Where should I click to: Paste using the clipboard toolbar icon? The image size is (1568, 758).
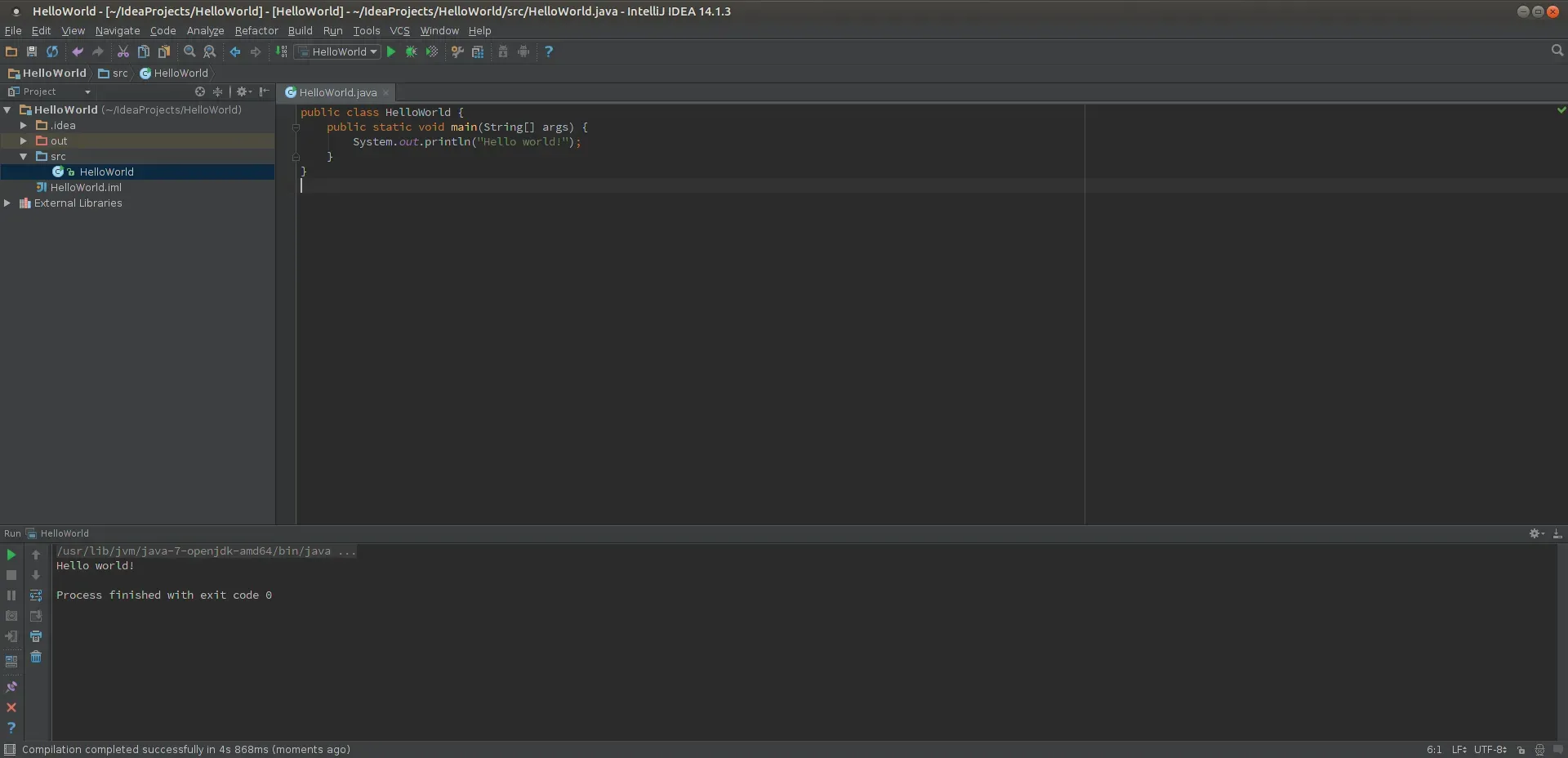coord(164,51)
